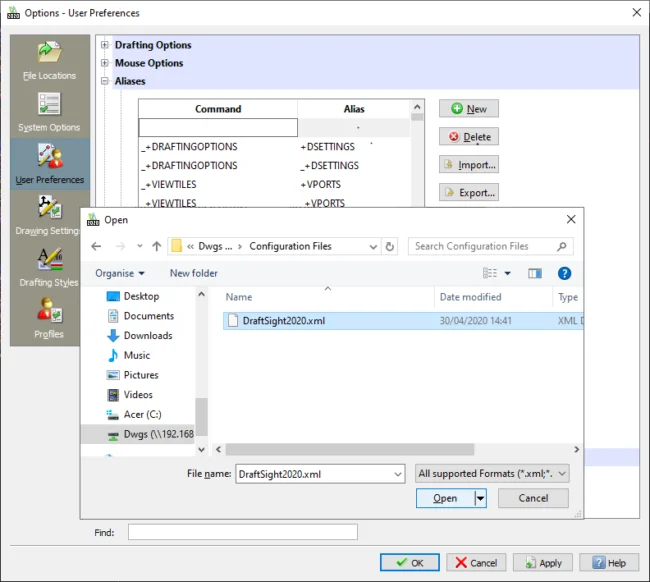Go up one folder level with the up arrow
This screenshot has width=650, height=582.
(157, 246)
